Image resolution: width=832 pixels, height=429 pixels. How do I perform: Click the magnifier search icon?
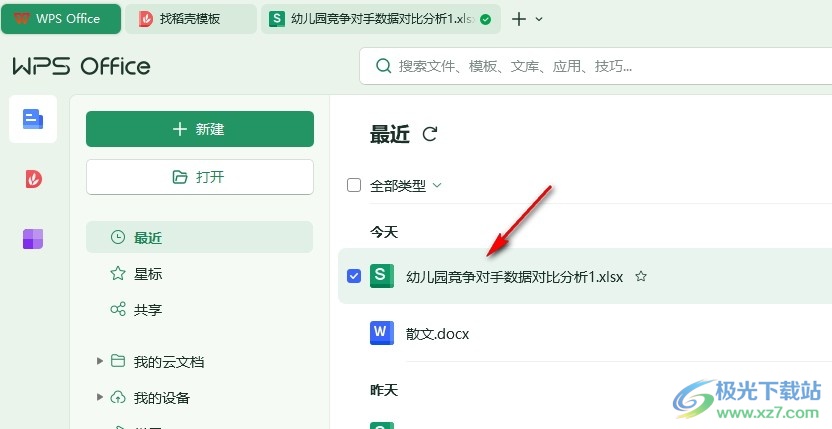383,66
